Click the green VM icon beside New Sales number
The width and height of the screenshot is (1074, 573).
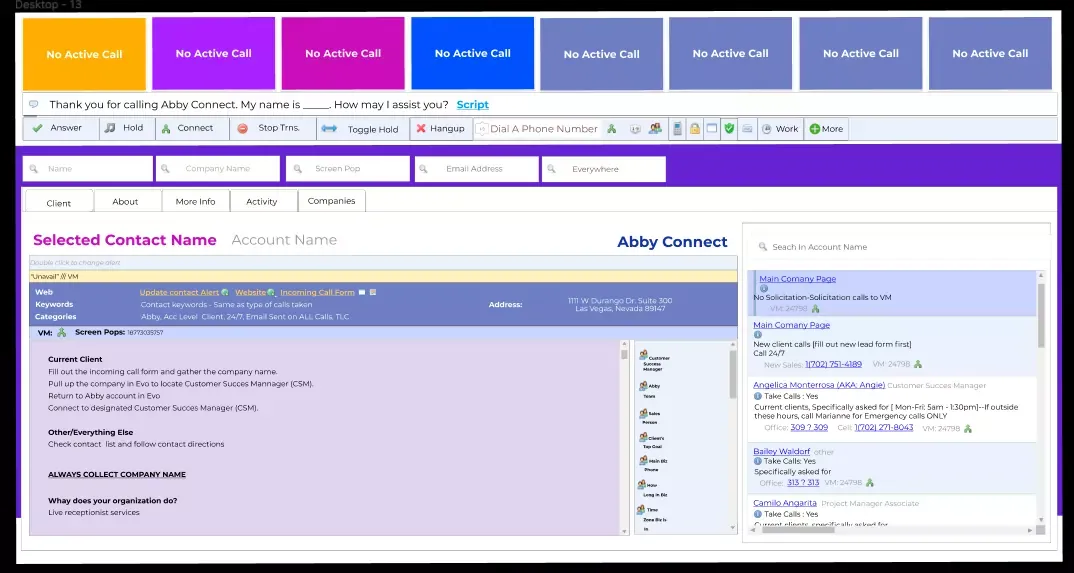pyautogui.click(x=918, y=364)
